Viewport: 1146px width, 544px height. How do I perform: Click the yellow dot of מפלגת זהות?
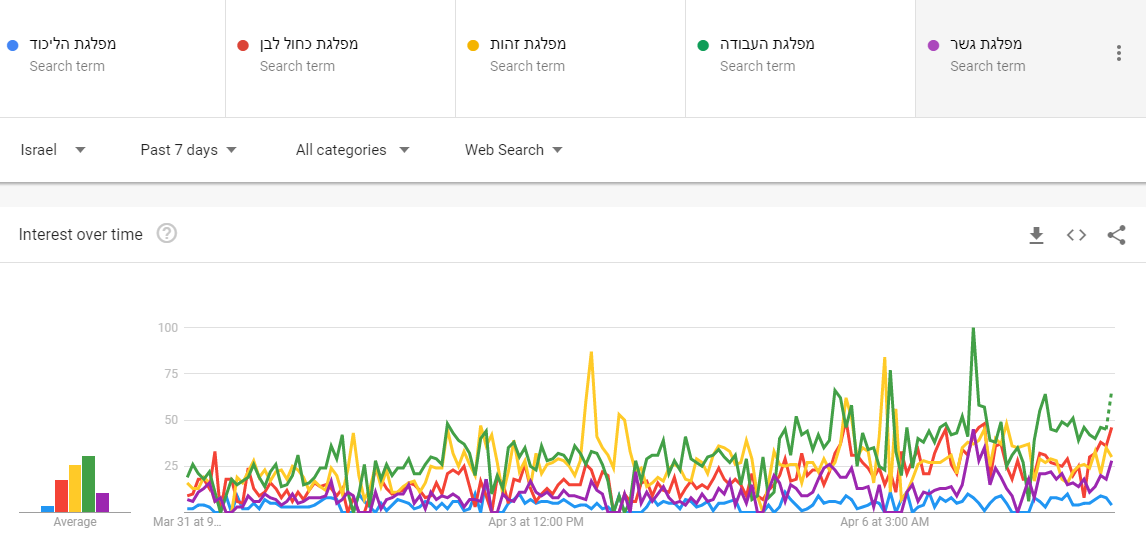click(x=472, y=45)
